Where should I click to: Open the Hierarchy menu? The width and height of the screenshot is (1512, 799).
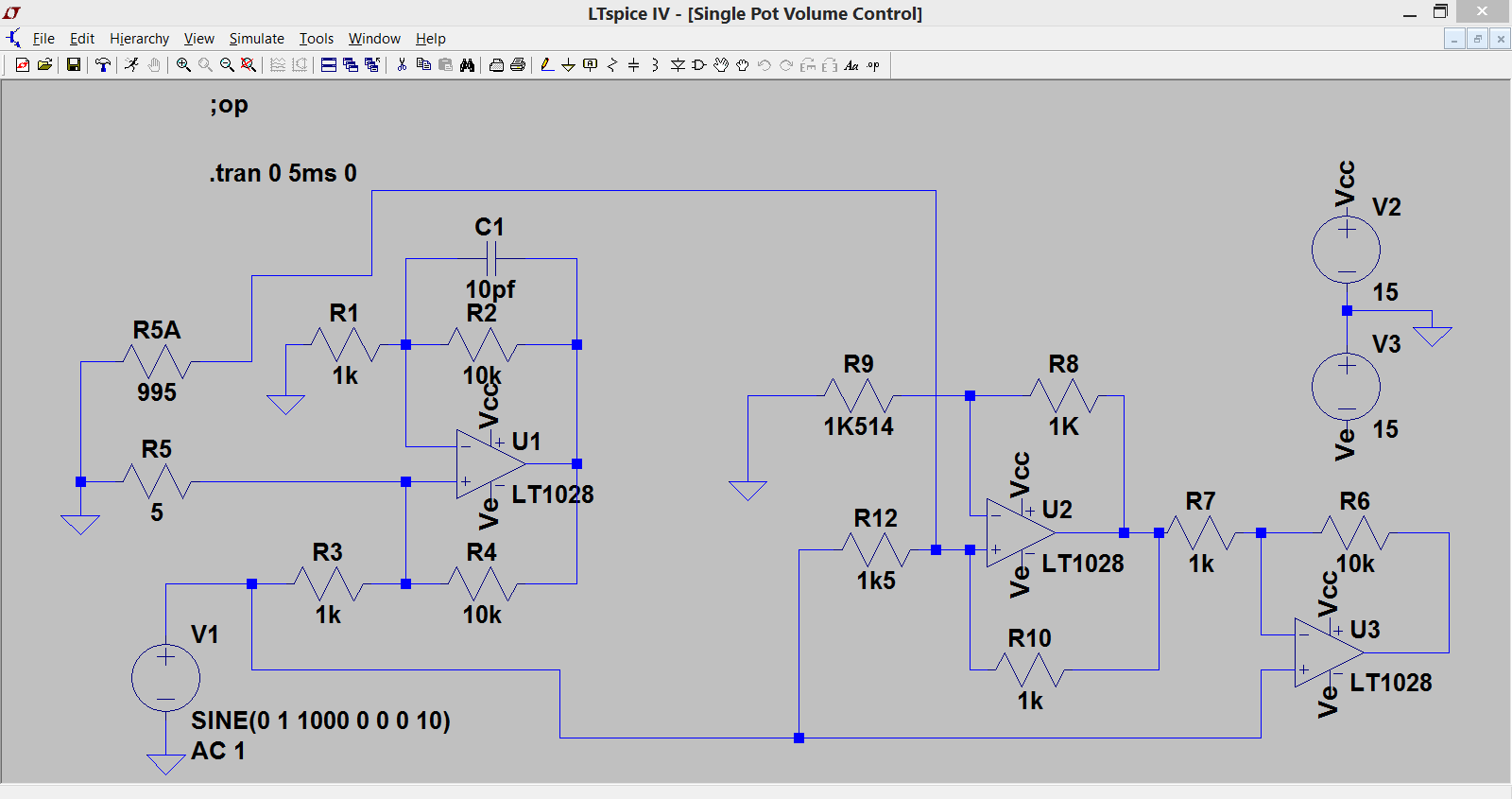point(139,39)
